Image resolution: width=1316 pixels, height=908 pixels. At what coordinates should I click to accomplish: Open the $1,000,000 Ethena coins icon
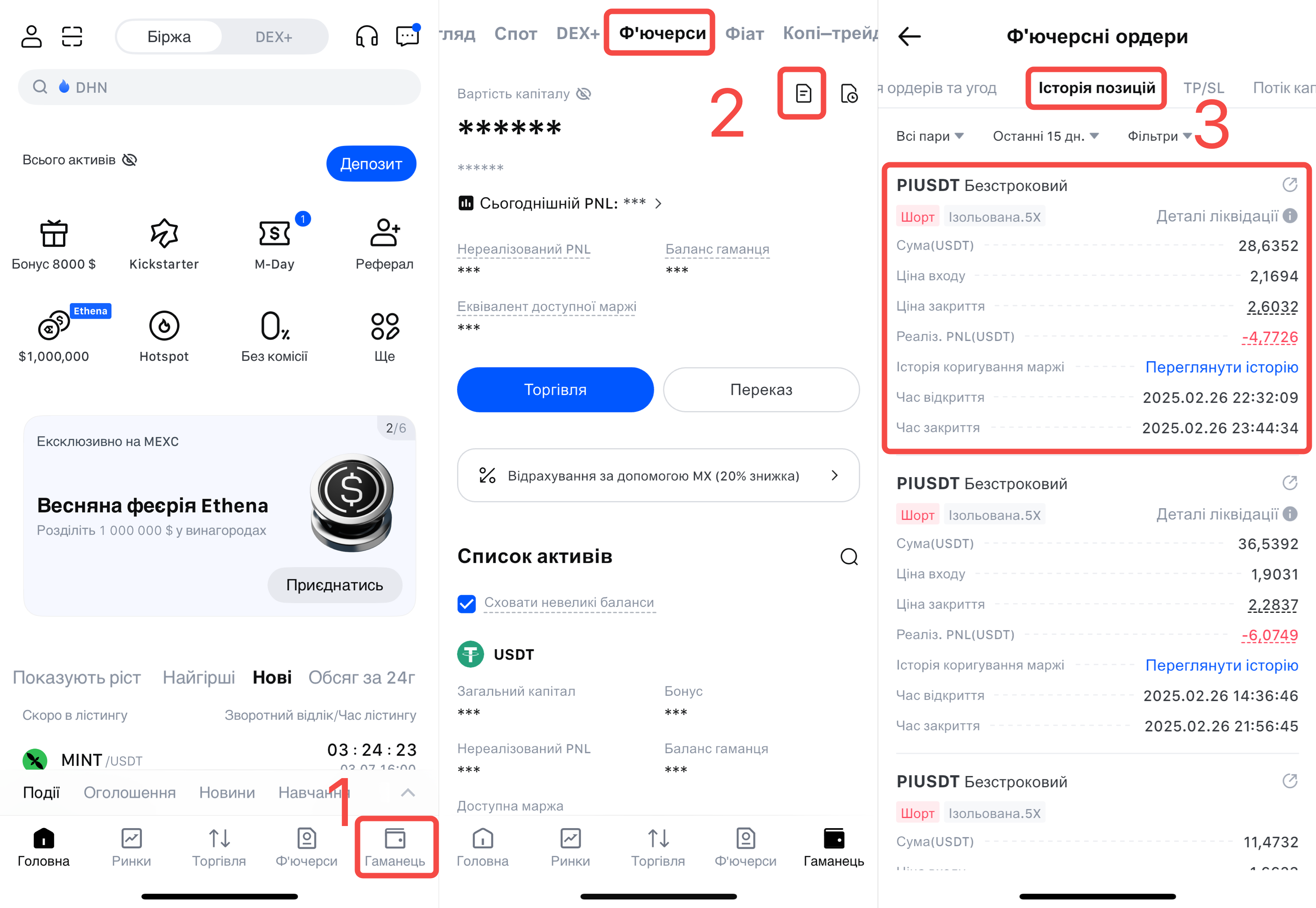(x=53, y=325)
